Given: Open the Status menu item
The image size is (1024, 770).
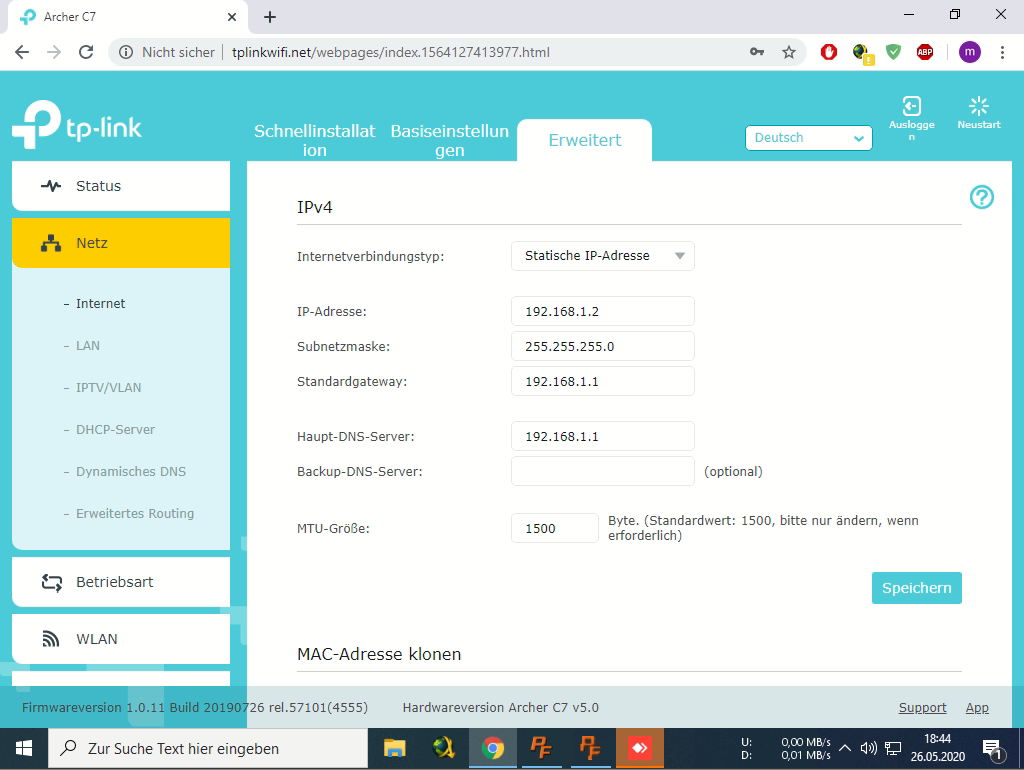Looking at the screenshot, I should (121, 186).
